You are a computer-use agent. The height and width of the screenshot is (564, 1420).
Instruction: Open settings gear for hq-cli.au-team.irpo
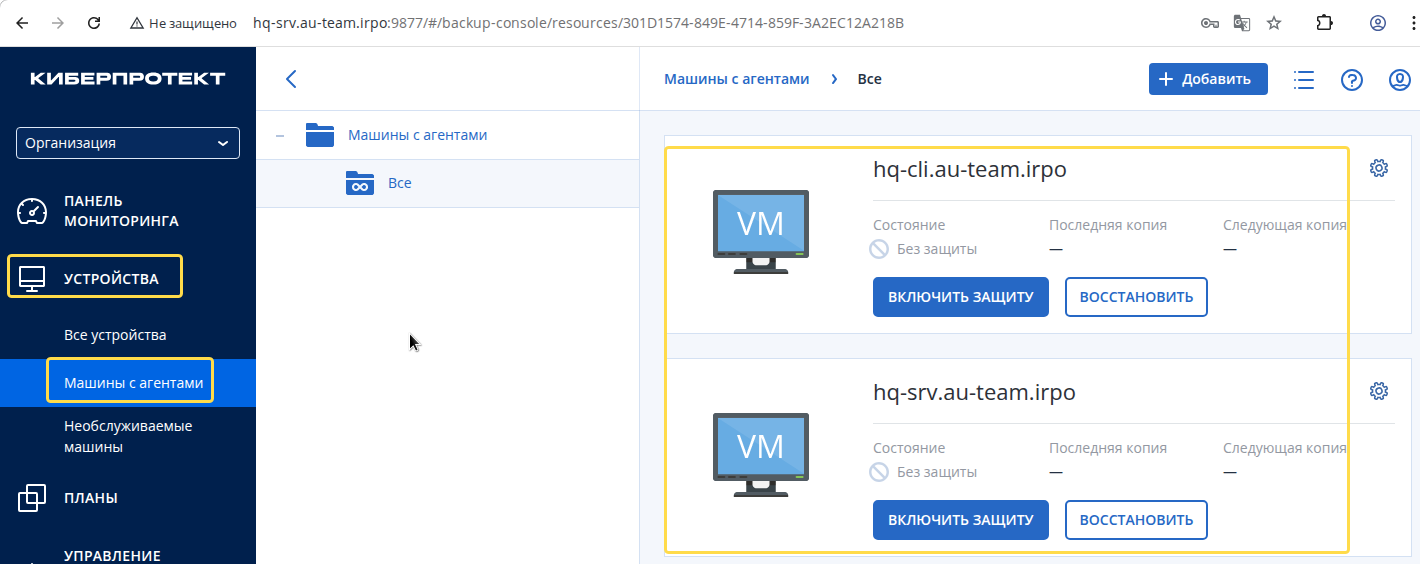[x=1379, y=167]
